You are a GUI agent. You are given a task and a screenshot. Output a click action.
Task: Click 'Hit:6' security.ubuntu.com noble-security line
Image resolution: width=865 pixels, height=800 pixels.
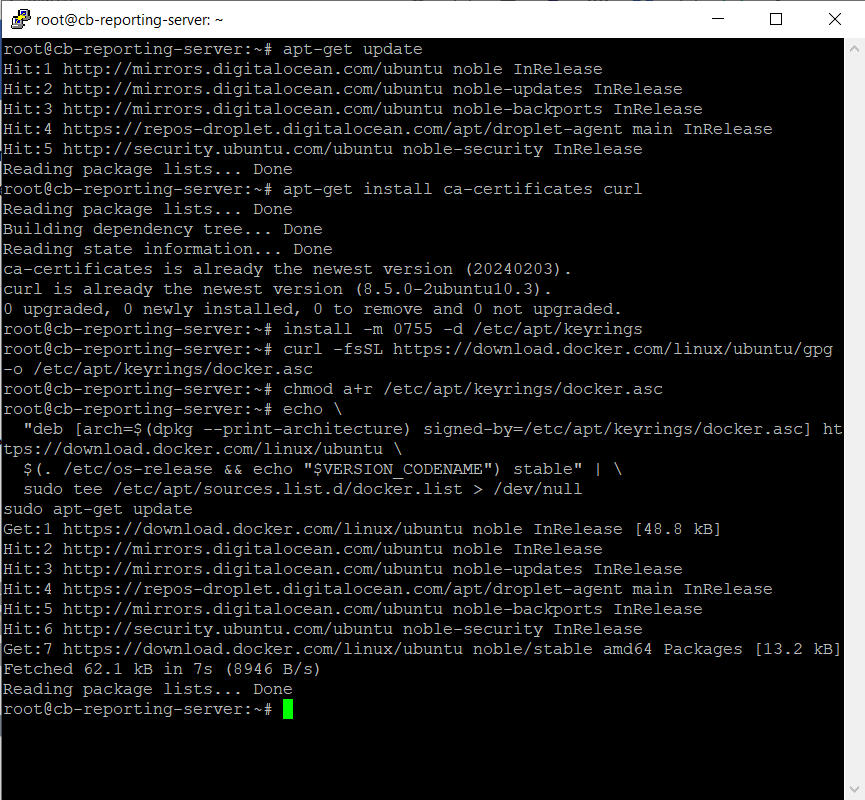tap(323, 629)
